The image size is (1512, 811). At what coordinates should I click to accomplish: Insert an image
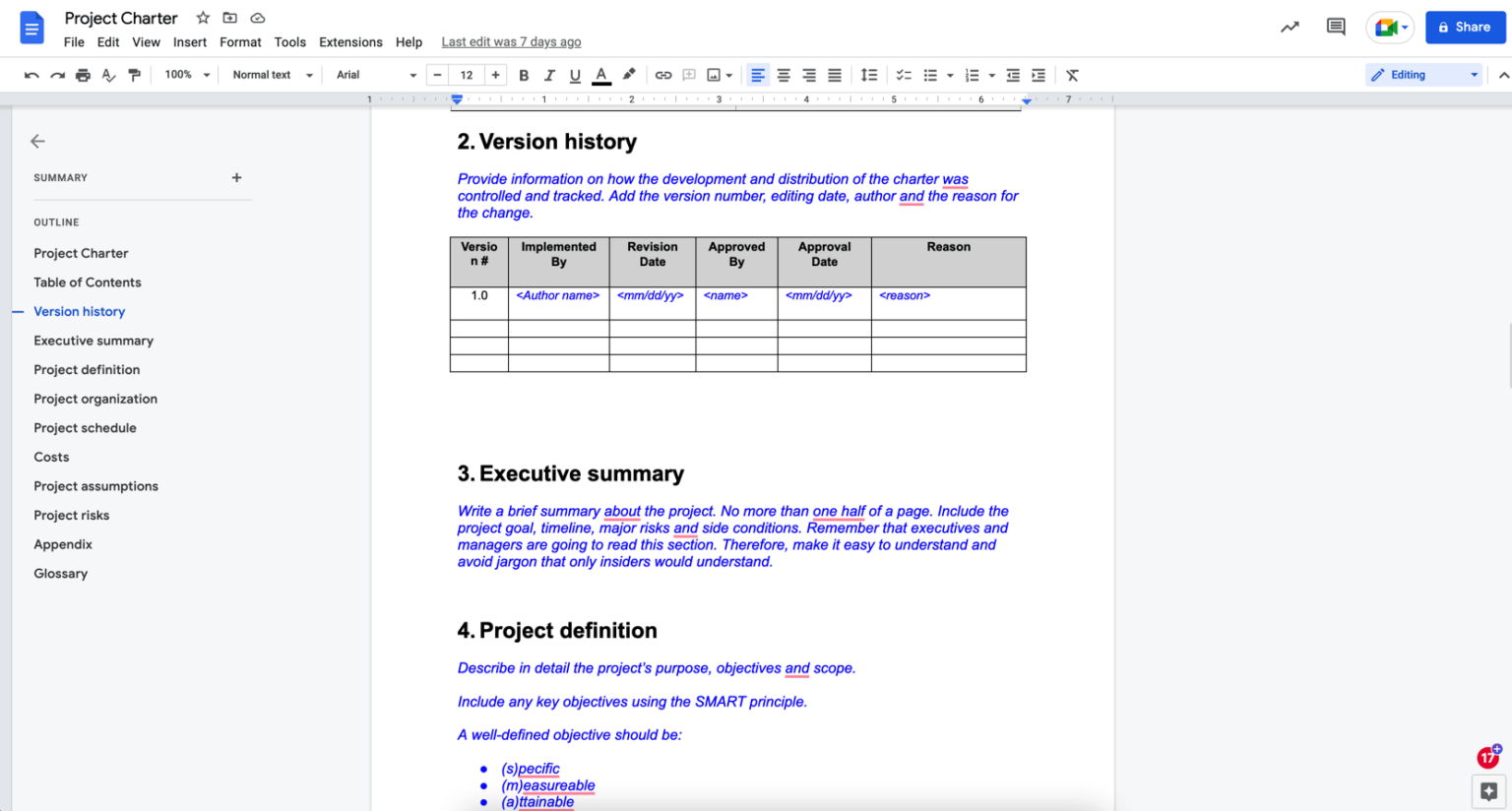(x=717, y=75)
